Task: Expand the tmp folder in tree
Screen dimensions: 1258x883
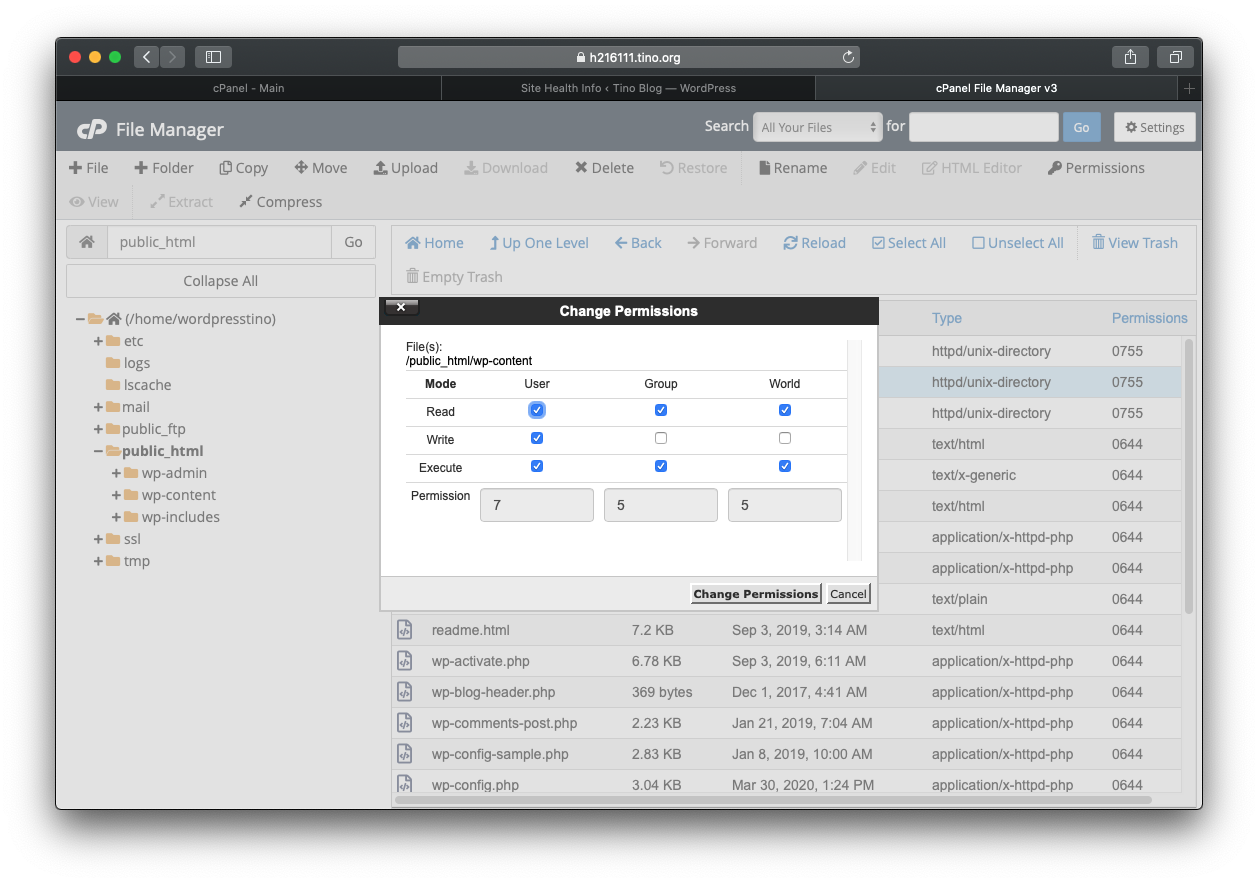Action: [98, 561]
